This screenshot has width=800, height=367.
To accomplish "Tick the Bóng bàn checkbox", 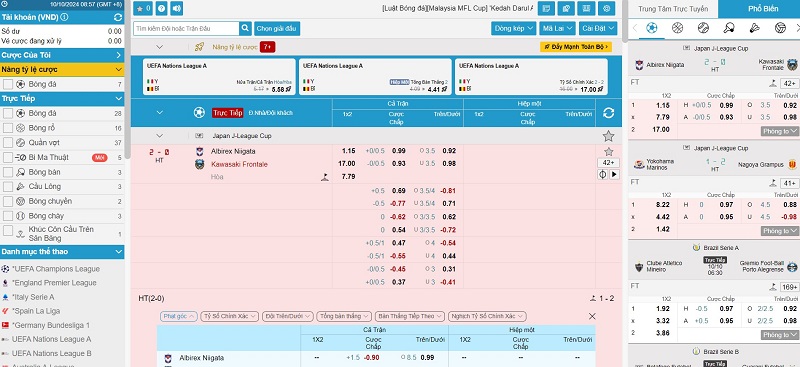I will click(8, 173).
